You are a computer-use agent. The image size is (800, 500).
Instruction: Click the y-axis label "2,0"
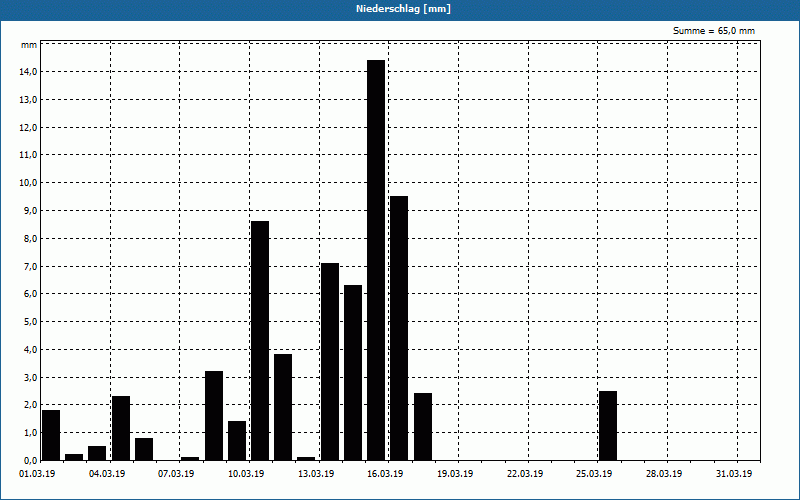(31, 405)
